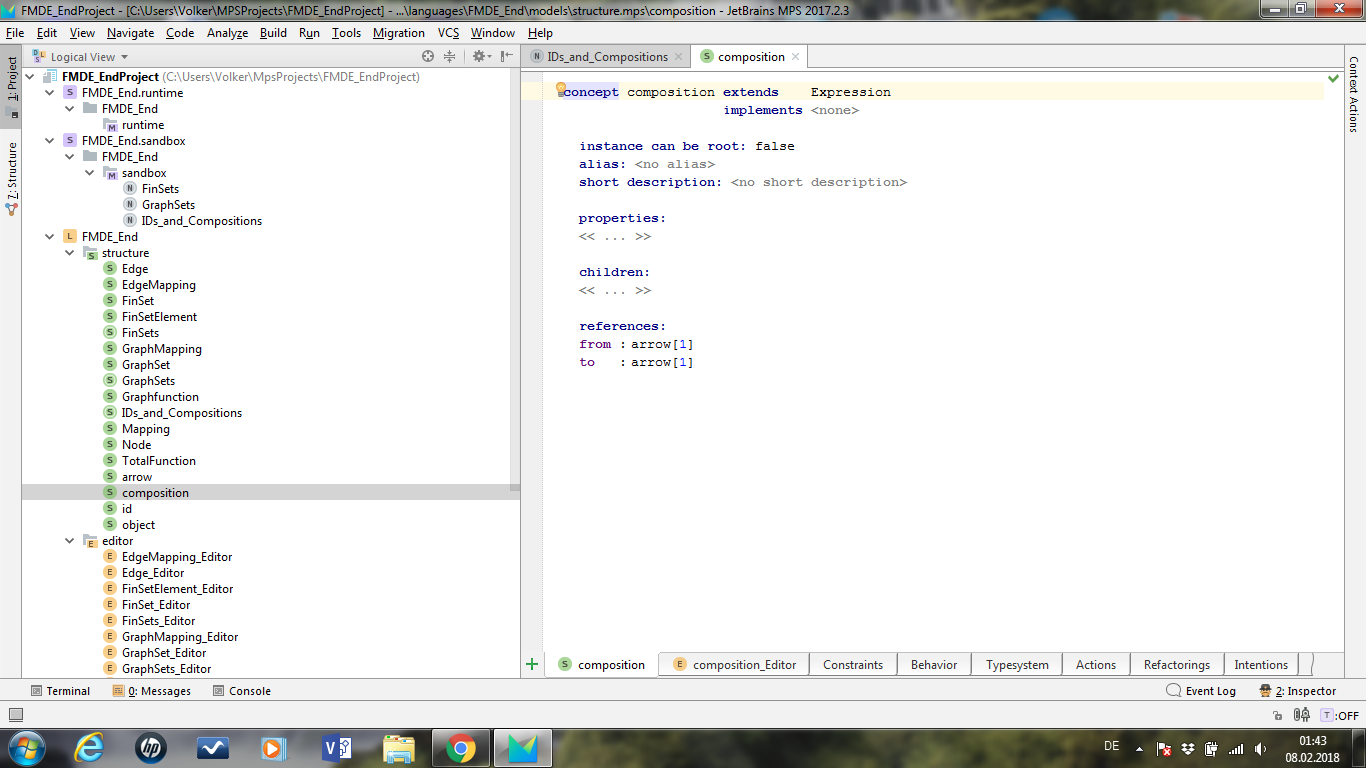Open the Migration menu
Image resolution: width=1366 pixels, height=768 pixels.
click(x=398, y=33)
